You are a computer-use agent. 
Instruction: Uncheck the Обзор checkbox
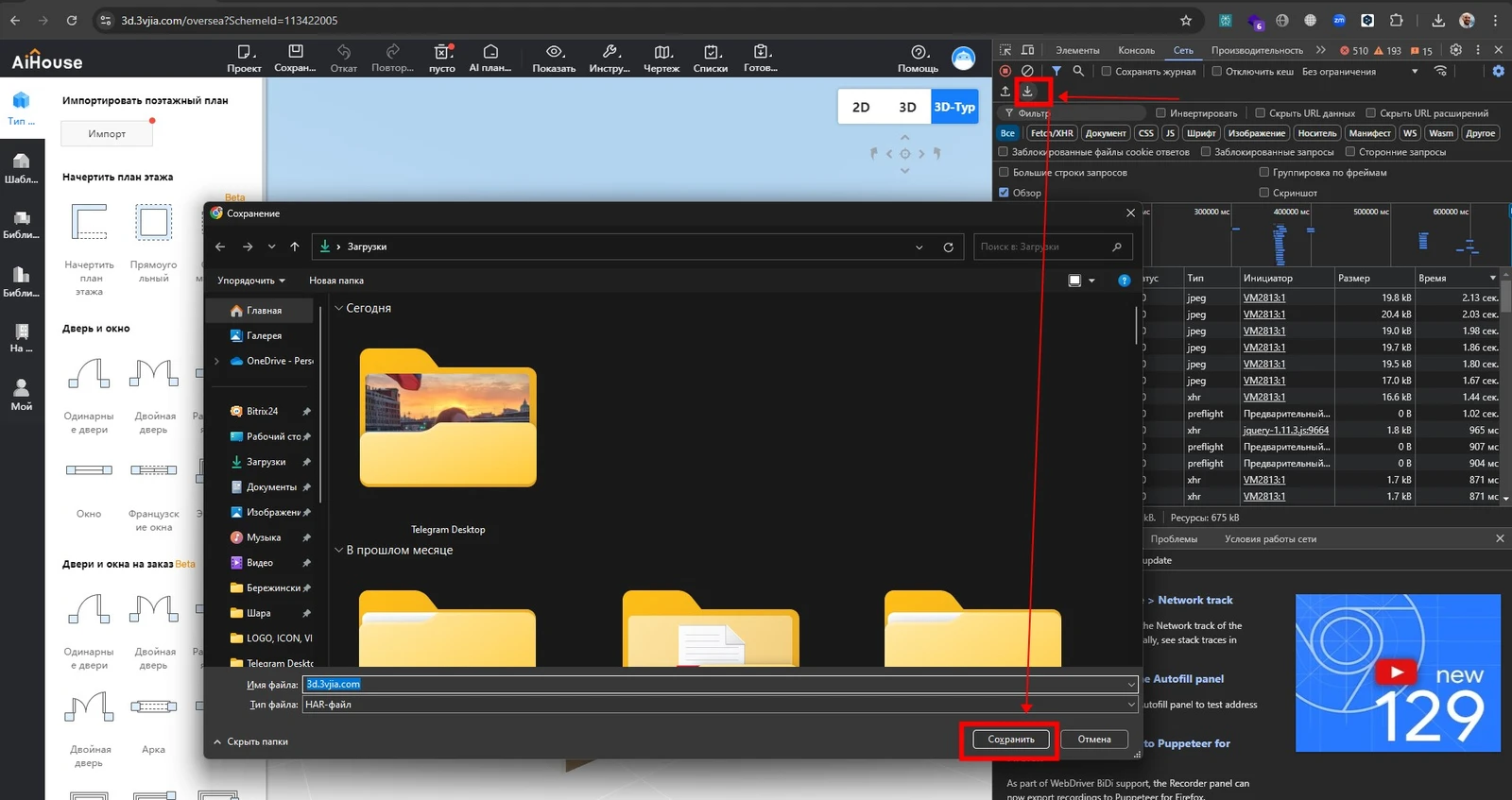[x=1004, y=193]
